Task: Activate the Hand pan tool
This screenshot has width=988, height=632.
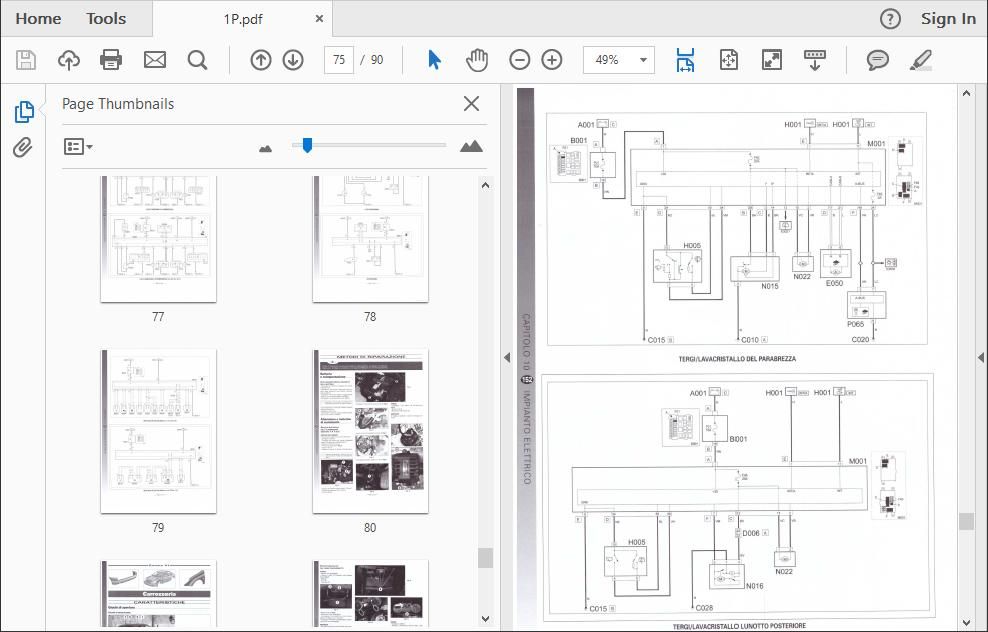Action: 477,60
